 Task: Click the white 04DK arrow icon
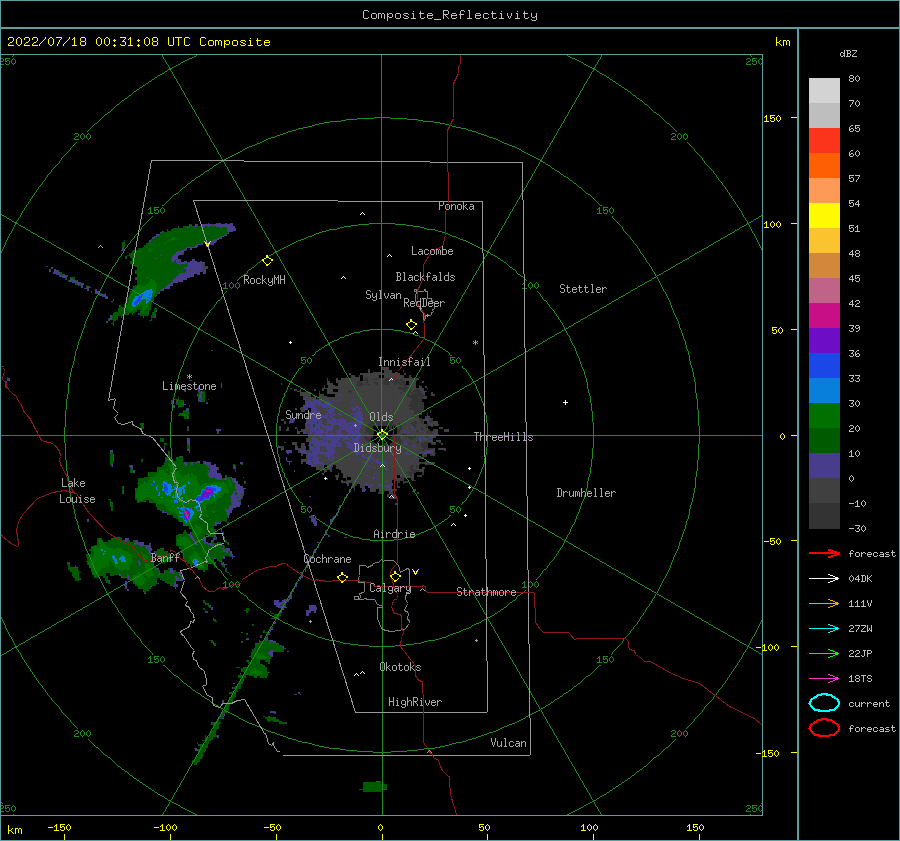point(824,579)
